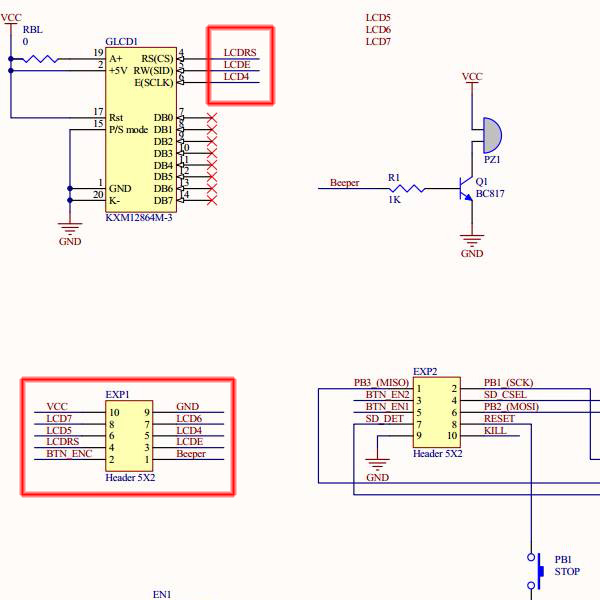Click the no-connect X marker on DB7
This screenshot has height=600, width=600.
(x=211, y=200)
